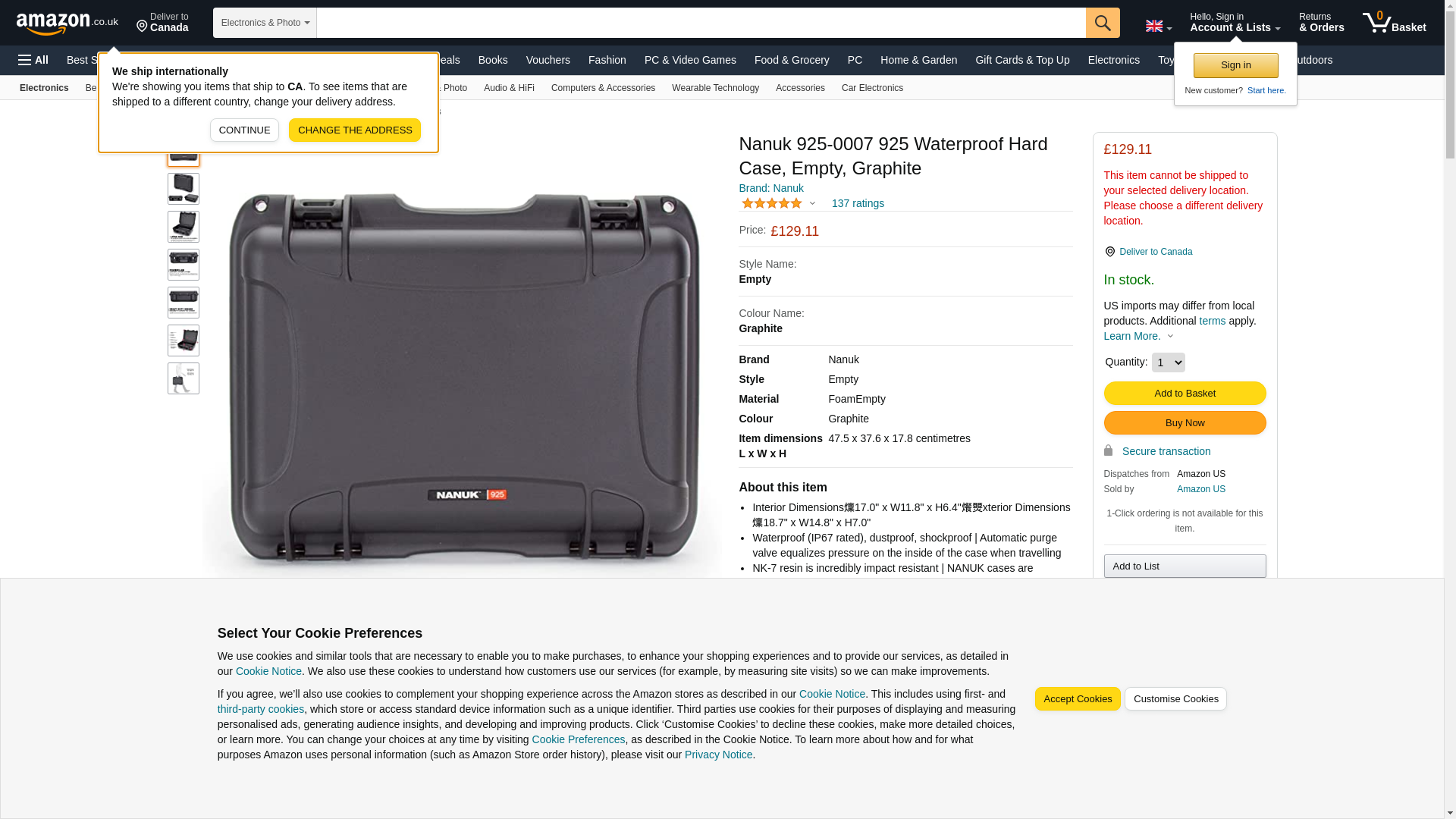This screenshot has height=819, width=1456.
Task: Open the Quantity dropdown
Action: [x=1168, y=362]
